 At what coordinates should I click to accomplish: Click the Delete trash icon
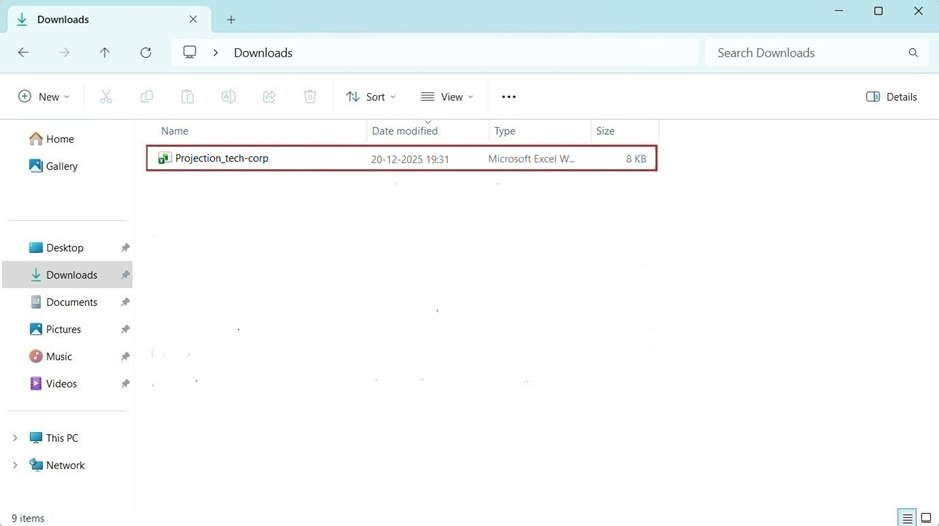(x=310, y=97)
